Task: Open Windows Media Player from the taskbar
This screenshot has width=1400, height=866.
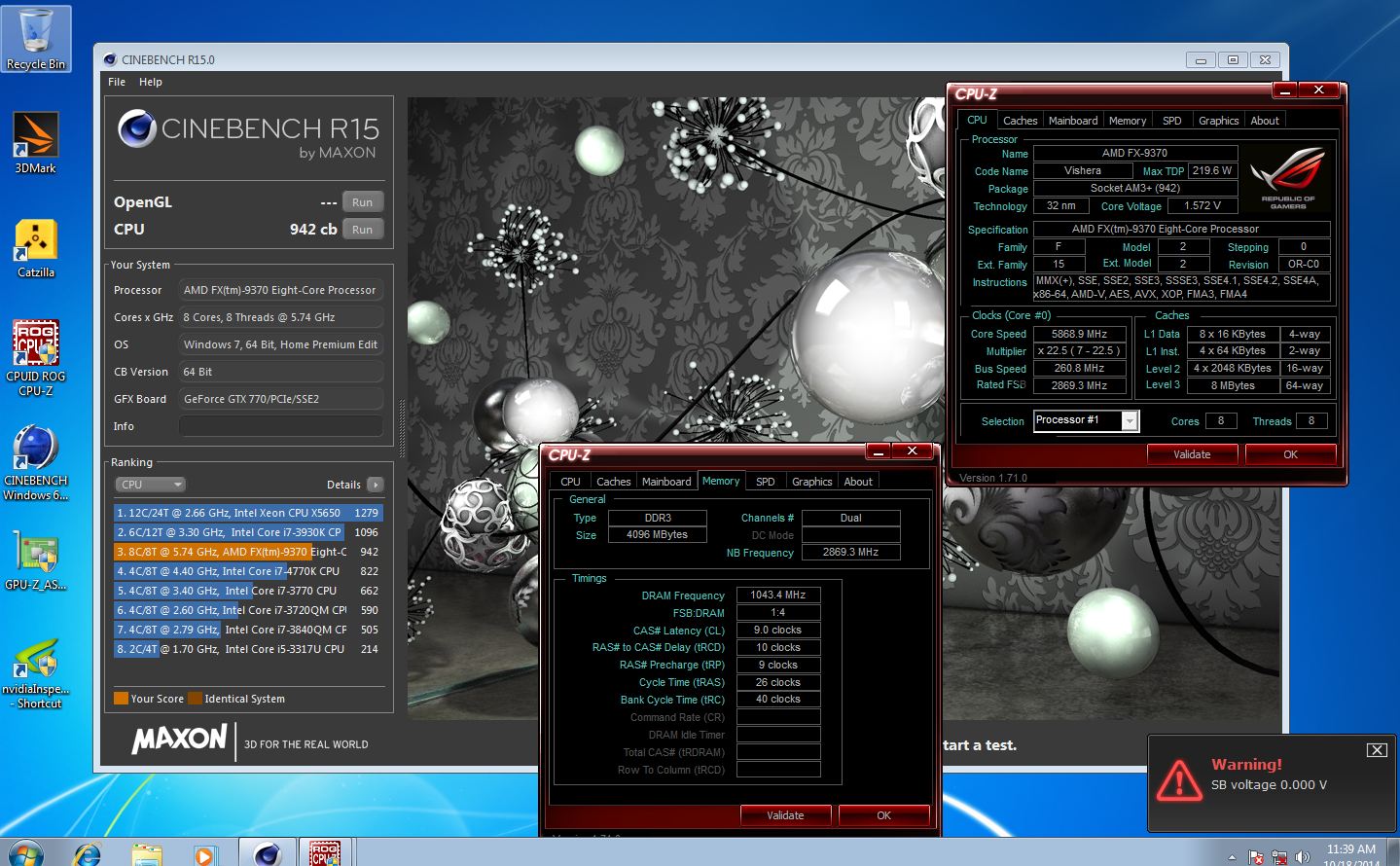Action: pyautogui.click(x=204, y=854)
